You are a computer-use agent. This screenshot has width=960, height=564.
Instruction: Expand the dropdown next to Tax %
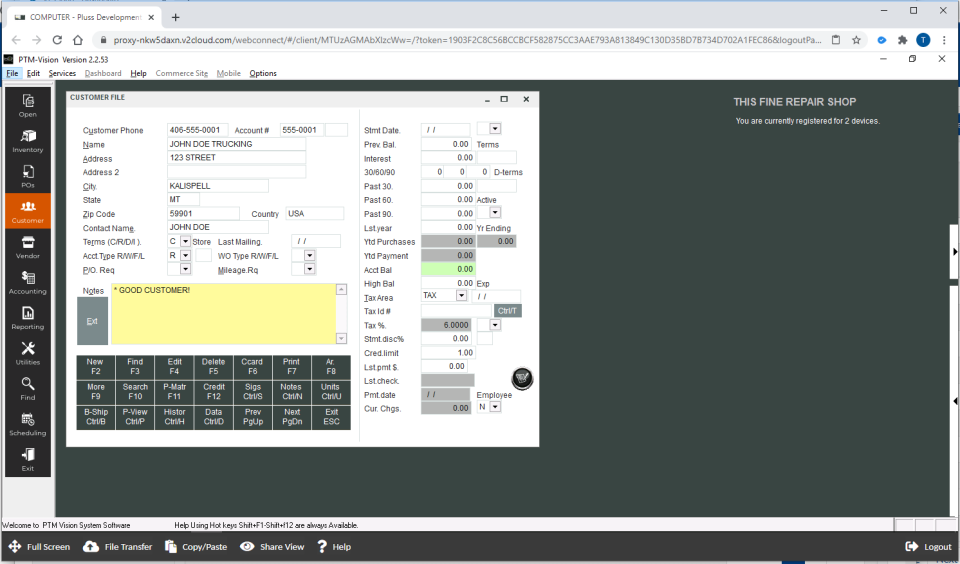(x=495, y=325)
